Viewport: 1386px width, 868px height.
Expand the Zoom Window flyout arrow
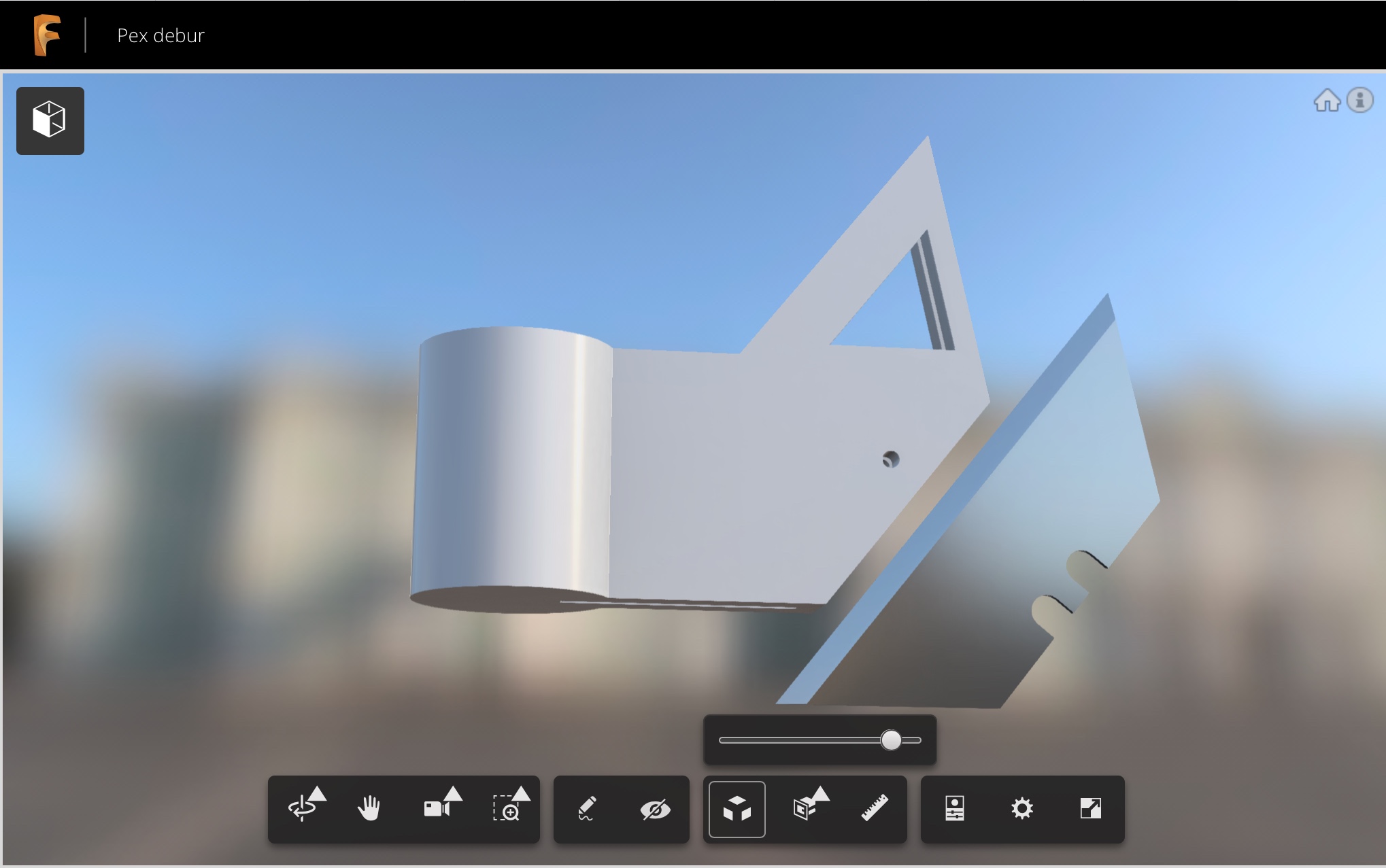tap(524, 793)
